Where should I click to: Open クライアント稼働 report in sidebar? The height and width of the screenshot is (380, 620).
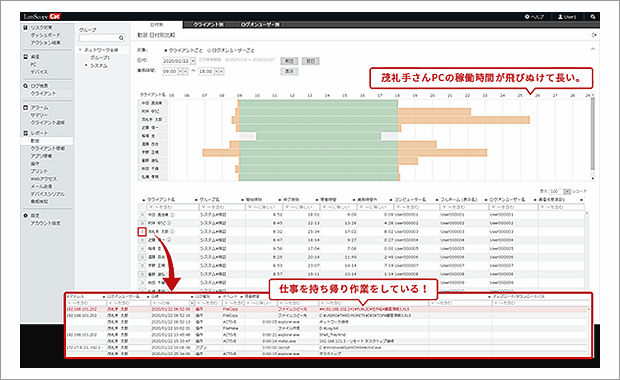48,149
